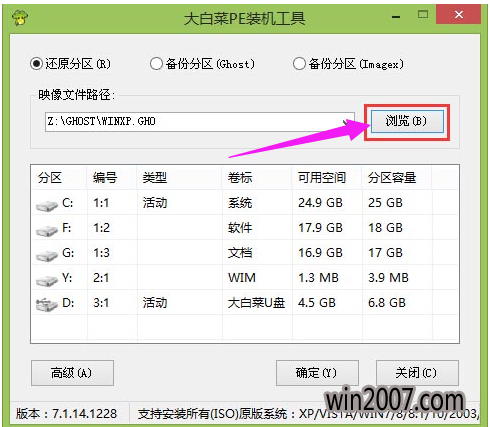Click the mushroom app icon in title bar
The image size is (490, 427).
pos(20,17)
